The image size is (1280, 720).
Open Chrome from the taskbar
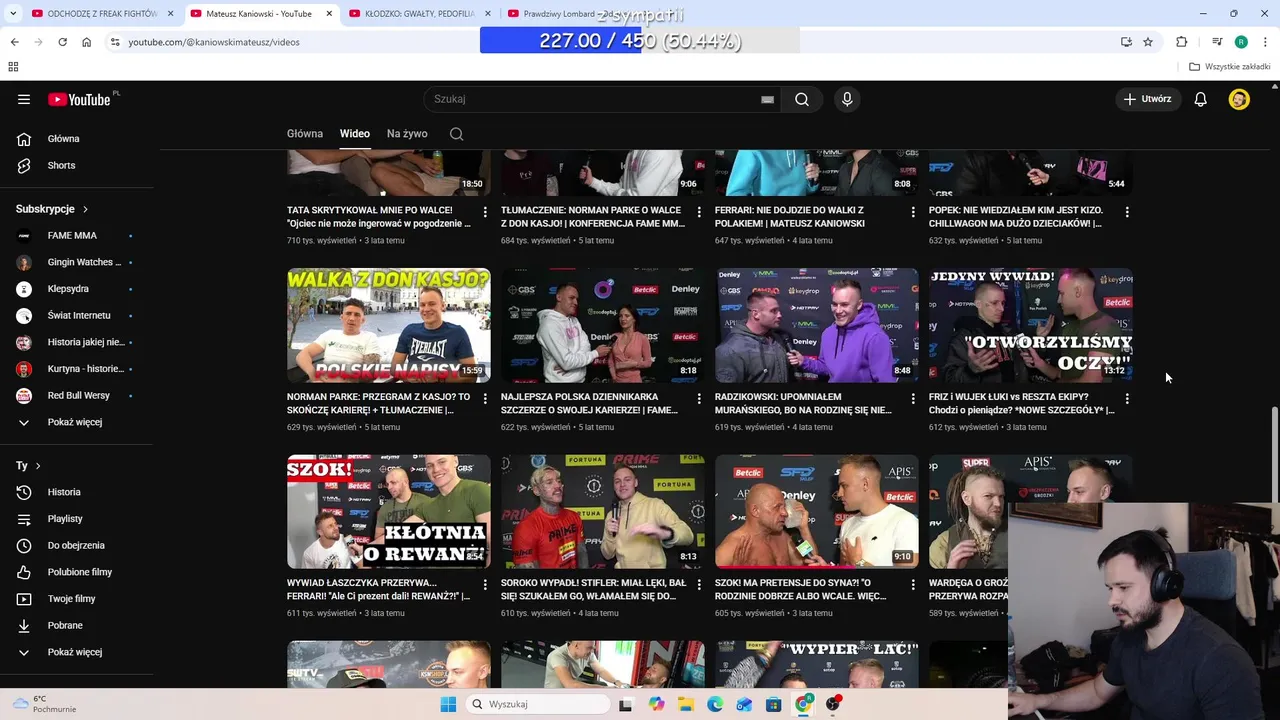pos(803,704)
